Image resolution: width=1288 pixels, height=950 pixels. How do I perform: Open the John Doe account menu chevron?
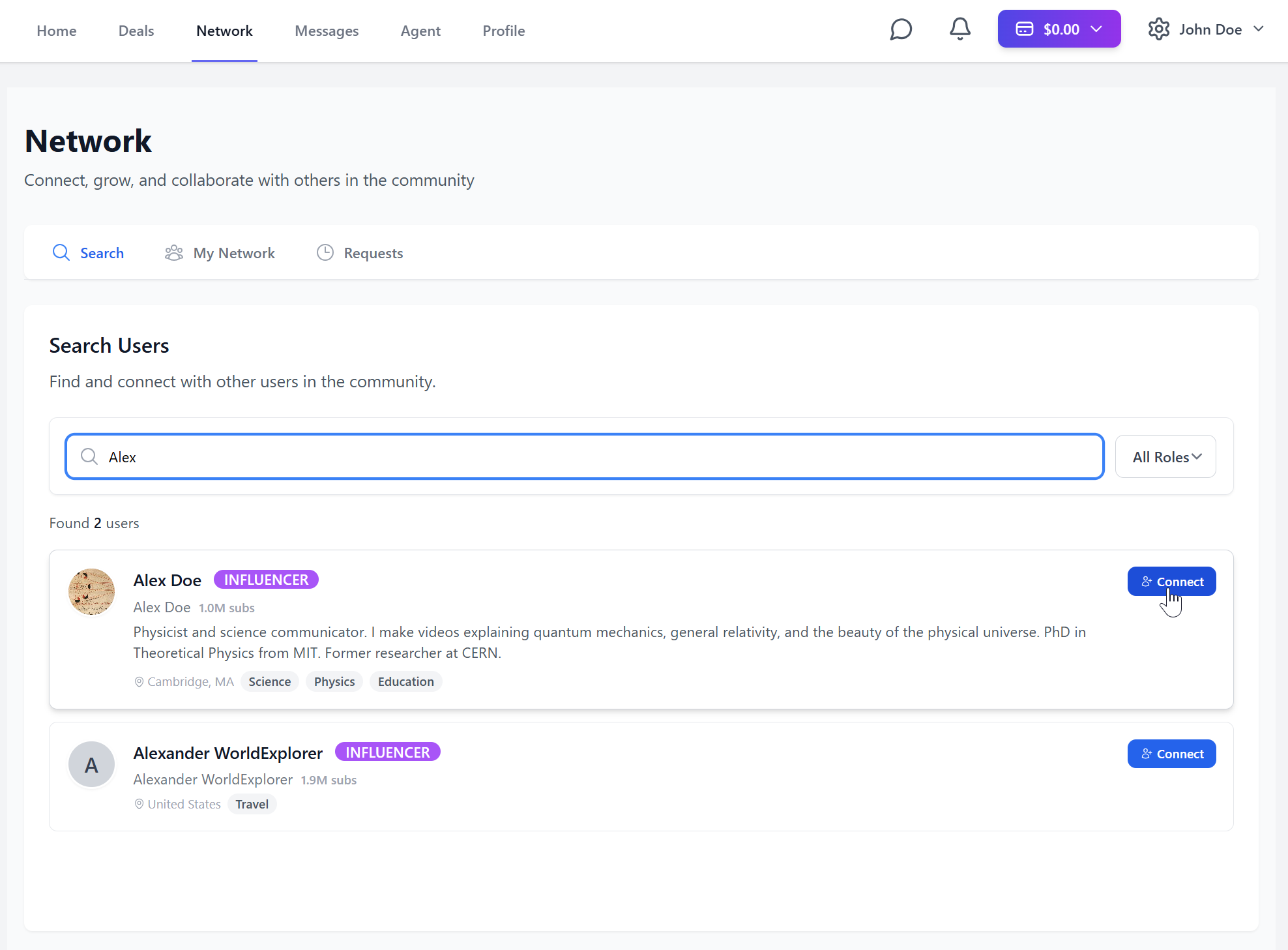1259,29
